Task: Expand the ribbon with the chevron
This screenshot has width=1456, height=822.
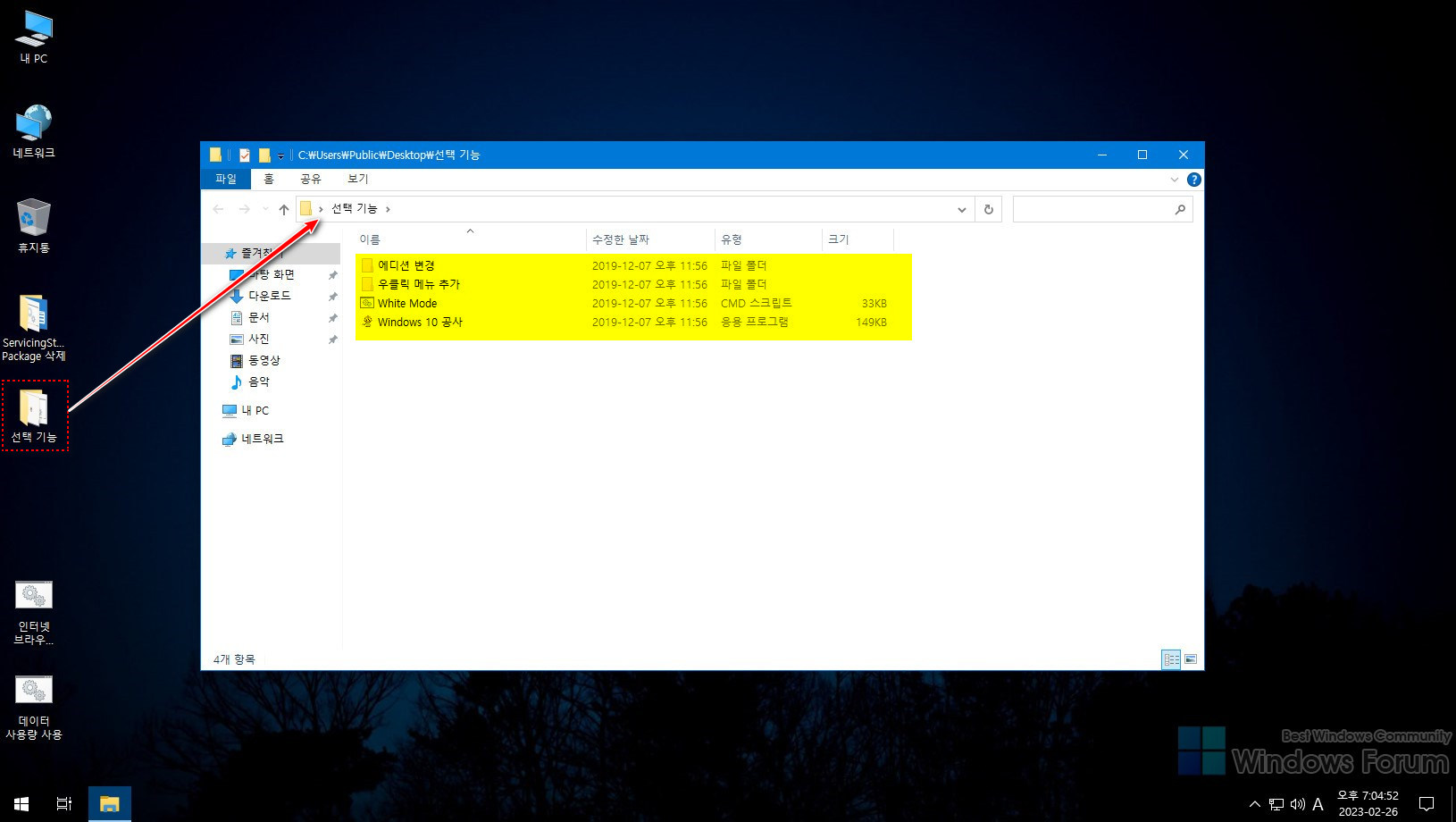Action: tap(1174, 180)
